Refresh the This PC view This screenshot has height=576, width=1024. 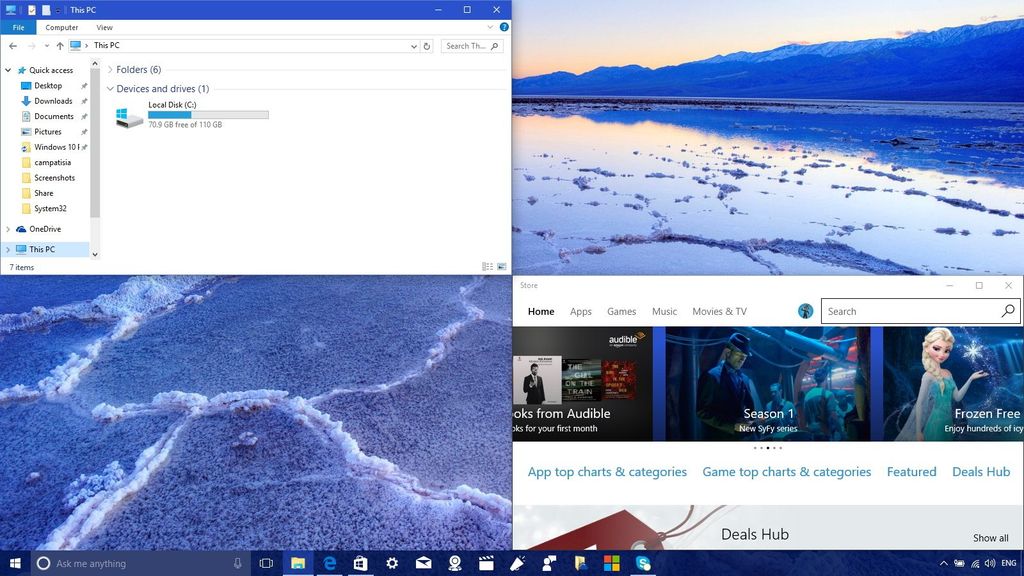click(427, 45)
